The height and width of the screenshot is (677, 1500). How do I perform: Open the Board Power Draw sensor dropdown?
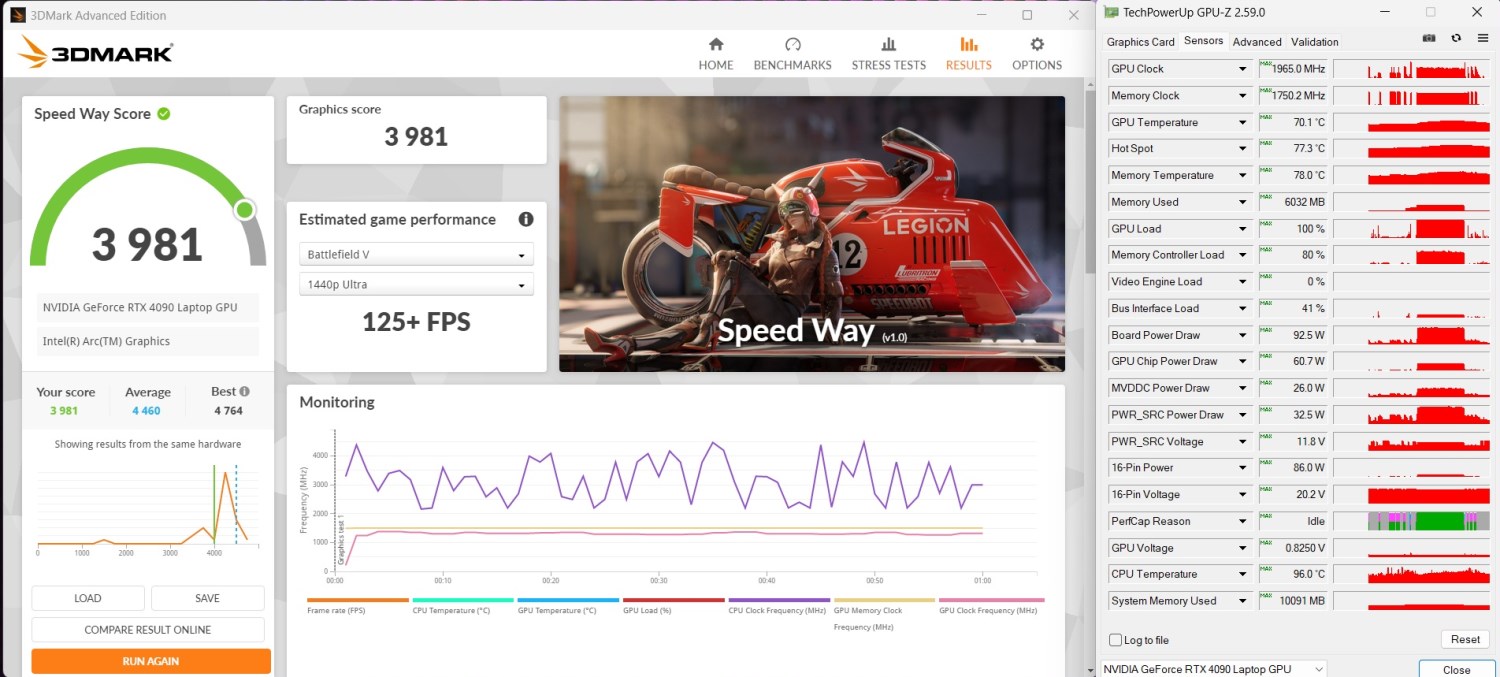[x=1242, y=335]
